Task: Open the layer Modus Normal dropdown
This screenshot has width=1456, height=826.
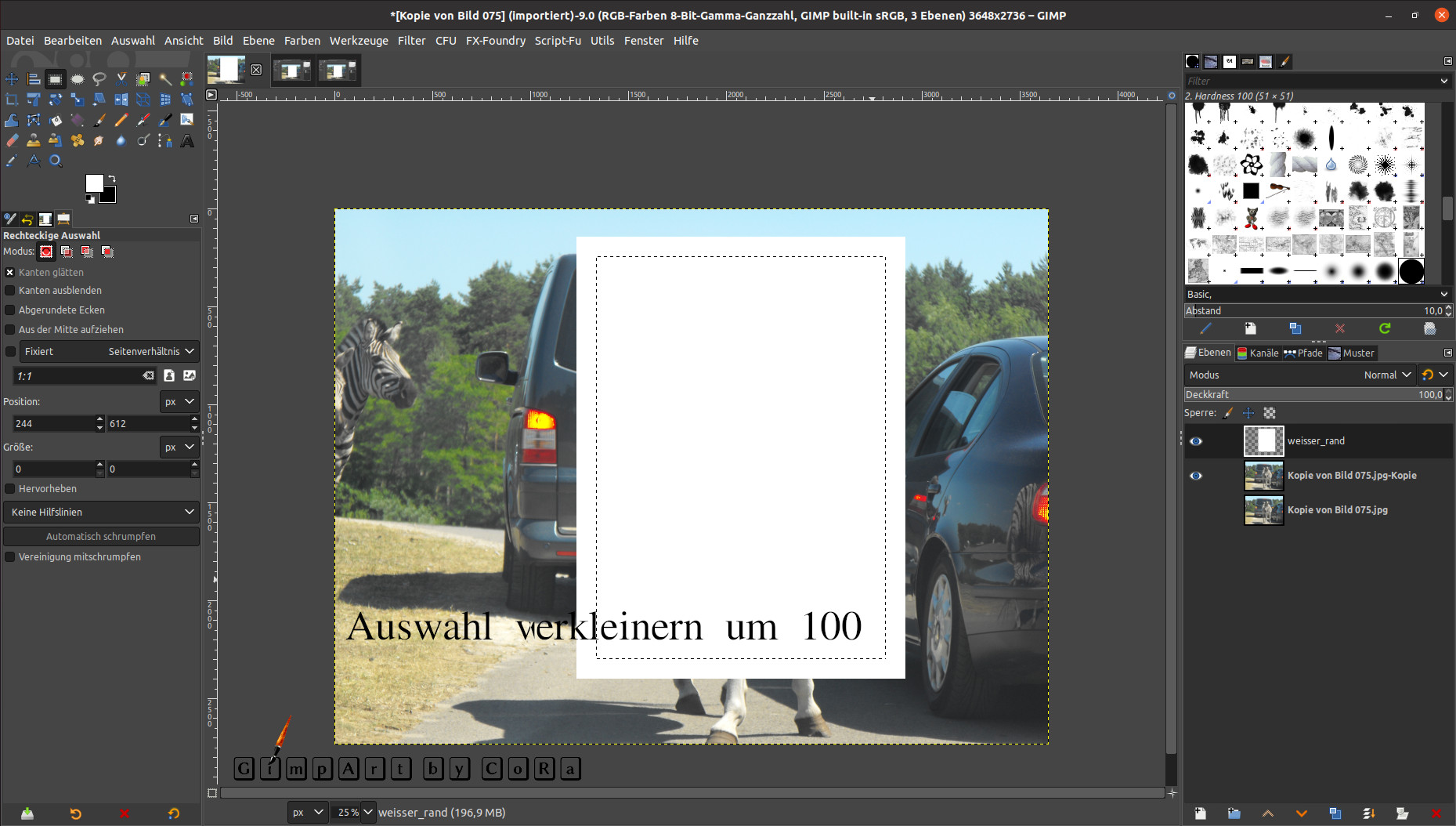Action: (x=1386, y=375)
